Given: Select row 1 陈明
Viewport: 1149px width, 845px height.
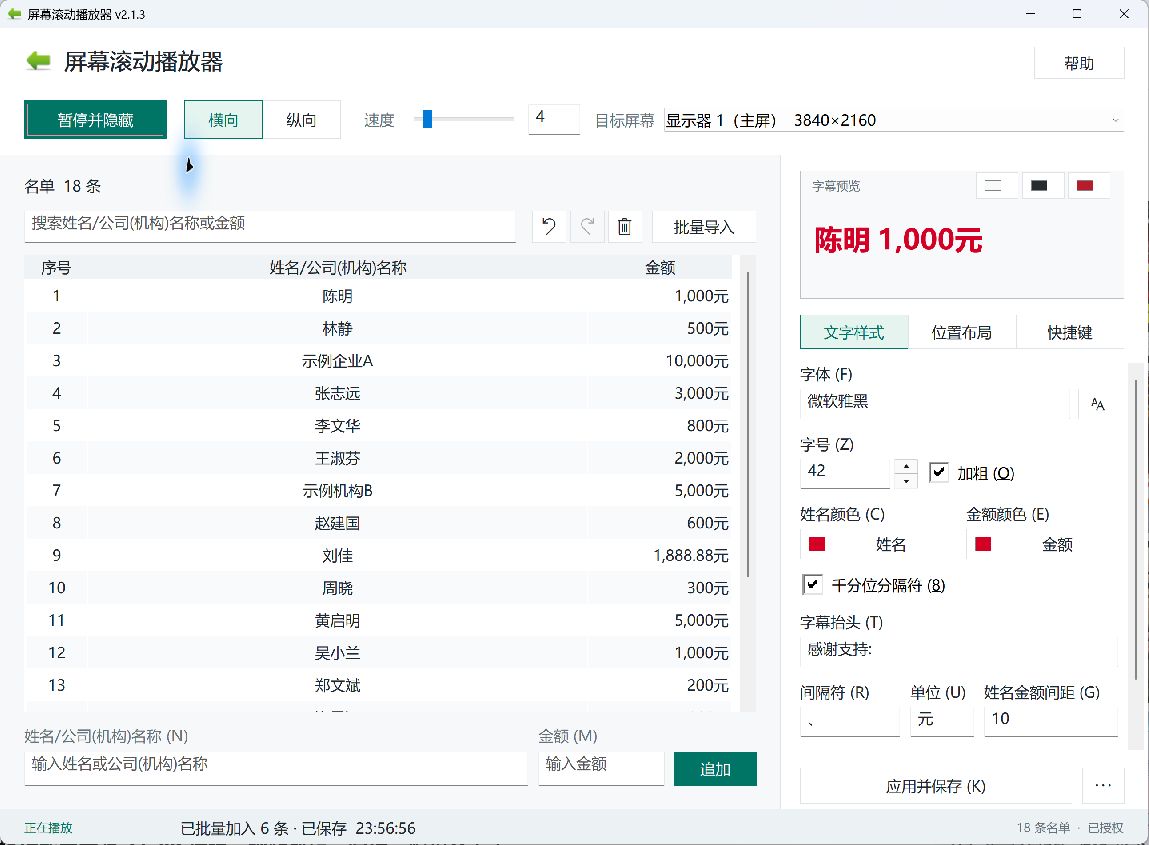Looking at the screenshot, I should [x=378, y=296].
